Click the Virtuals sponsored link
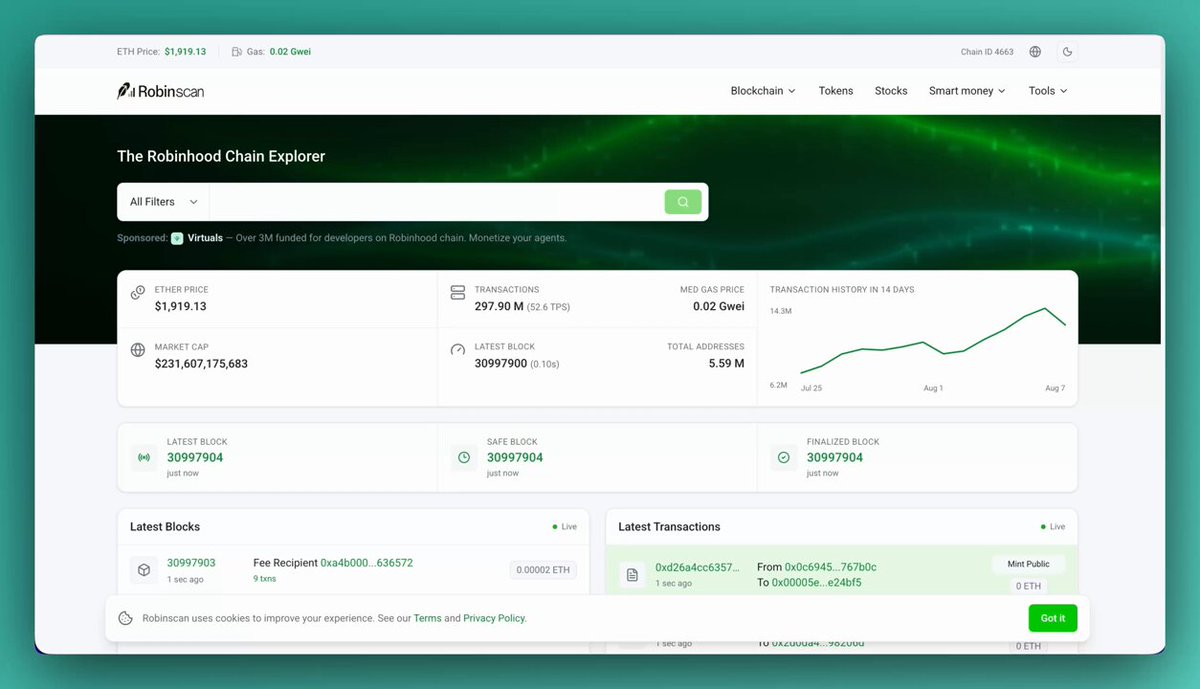This screenshot has height=689, width=1200. [x=205, y=238]
